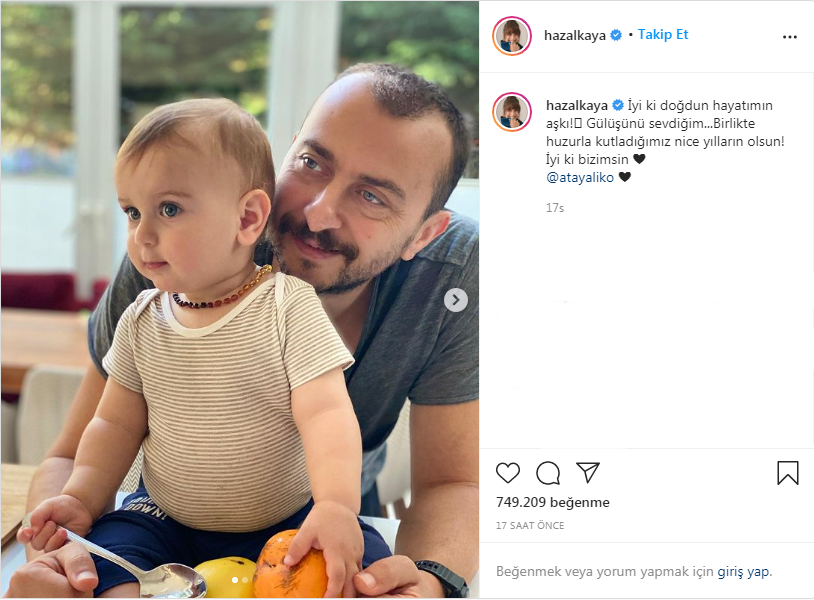Viewport: 814px width, 600px height.
Task: Open hazalkaya username in the header
Action: [x=575, y=35]
